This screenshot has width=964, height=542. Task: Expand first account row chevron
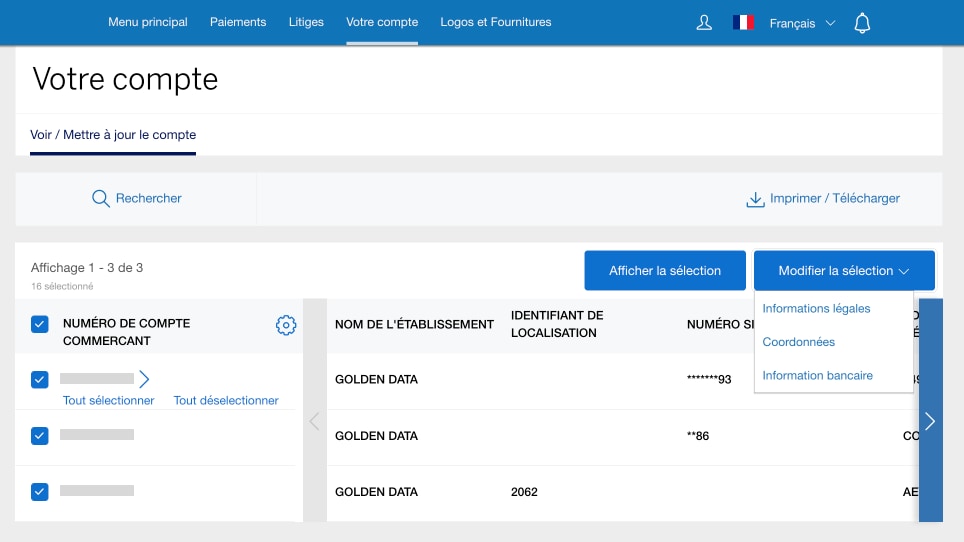coord(144,379)
